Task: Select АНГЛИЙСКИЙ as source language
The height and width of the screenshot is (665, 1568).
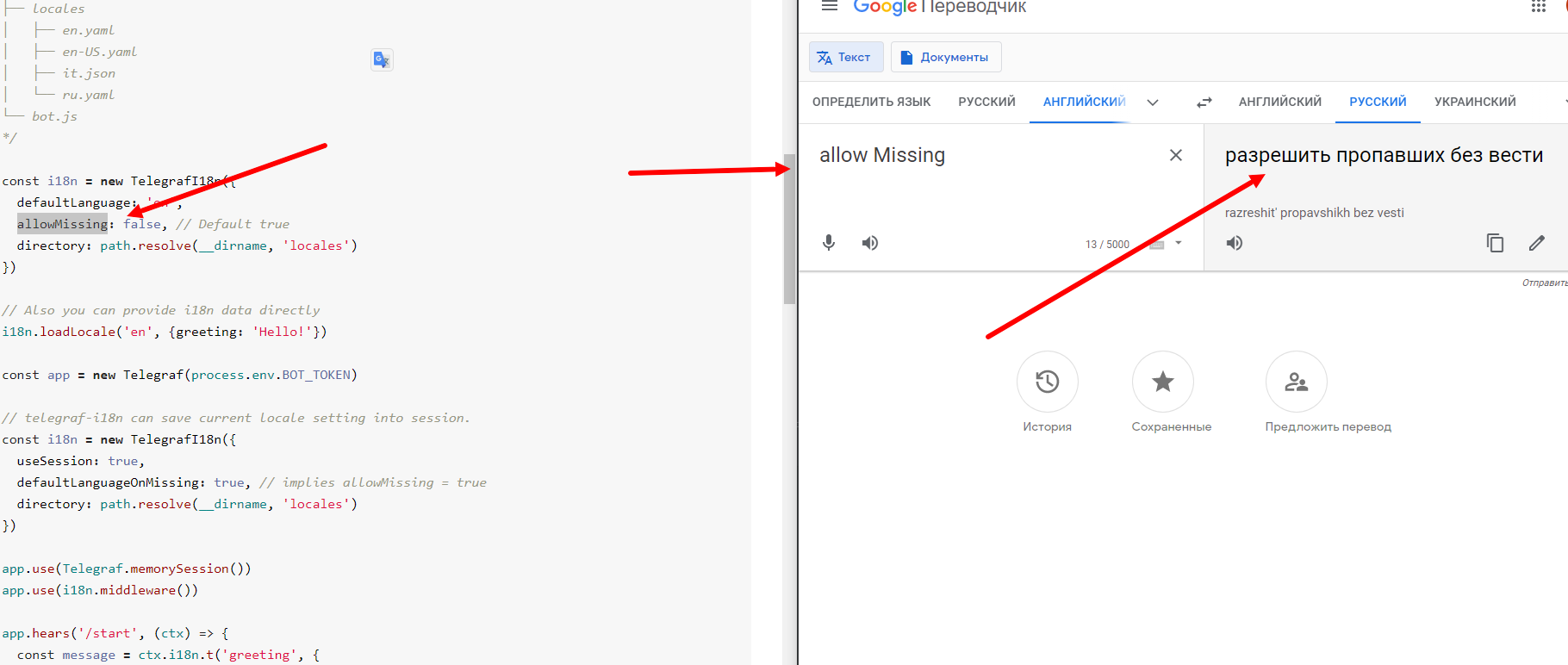Action: pyautogui.click(x=1084, y=102)
